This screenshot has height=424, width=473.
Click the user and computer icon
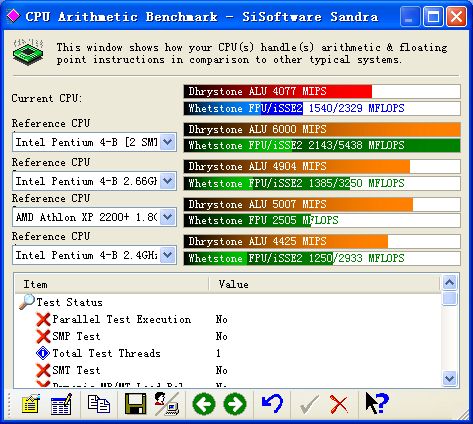[x=167, y=404]
